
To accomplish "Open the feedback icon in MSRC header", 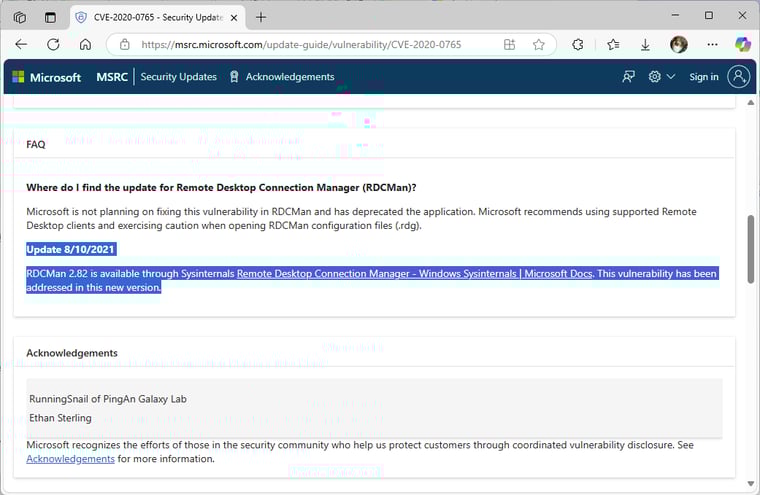I will click(x=629, y=77).
